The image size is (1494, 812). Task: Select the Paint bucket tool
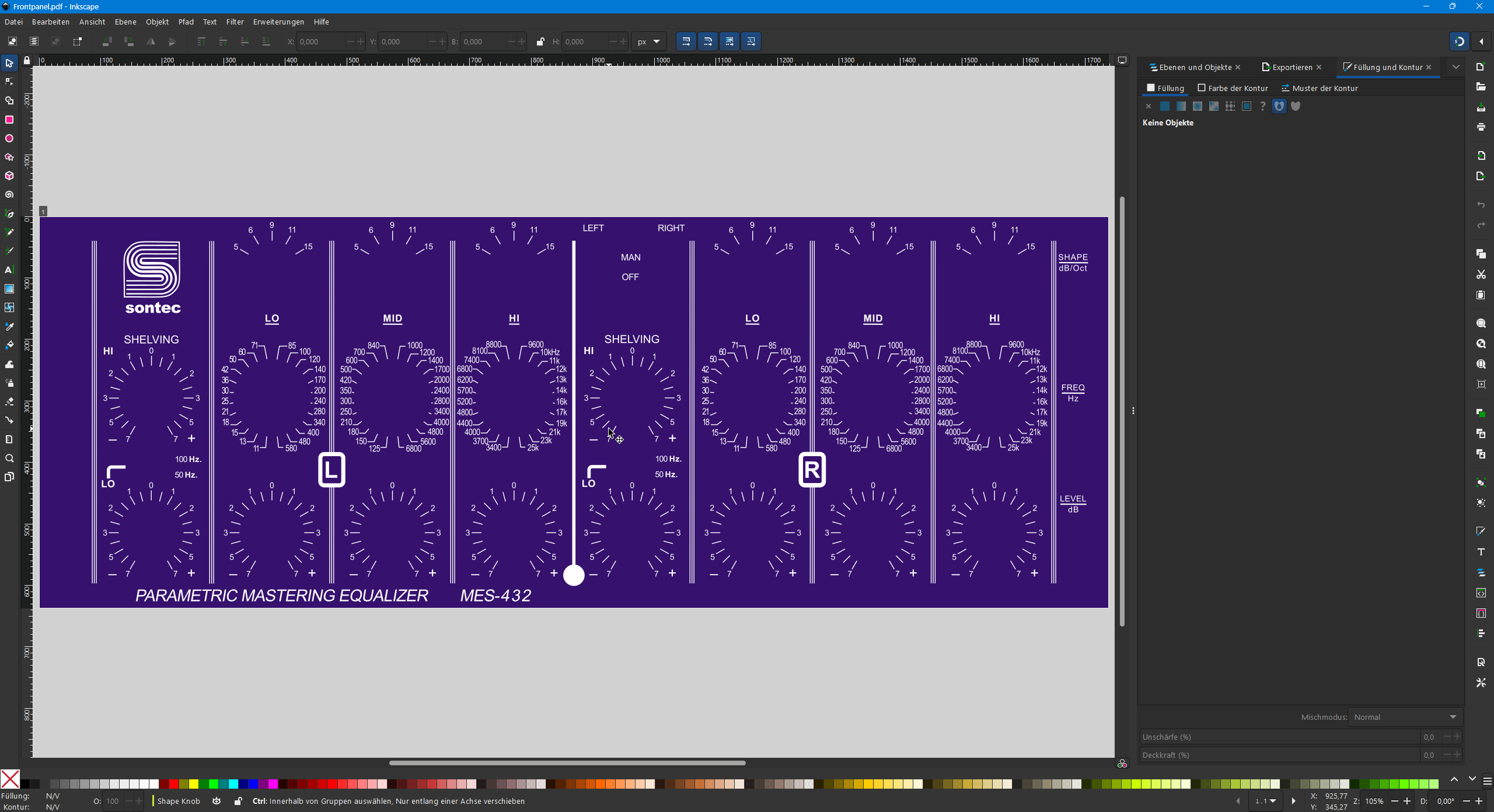pyautogui.click(x=9, y=345)
